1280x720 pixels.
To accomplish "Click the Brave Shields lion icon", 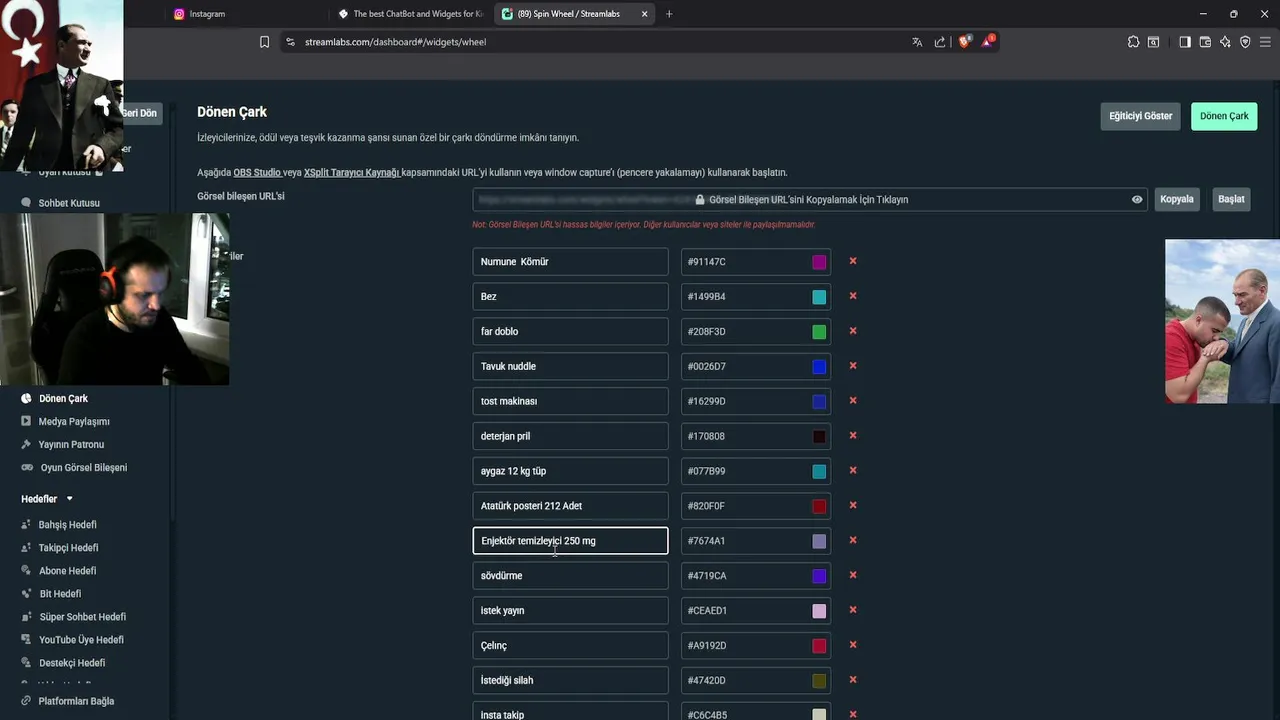I will coord(964,42).
